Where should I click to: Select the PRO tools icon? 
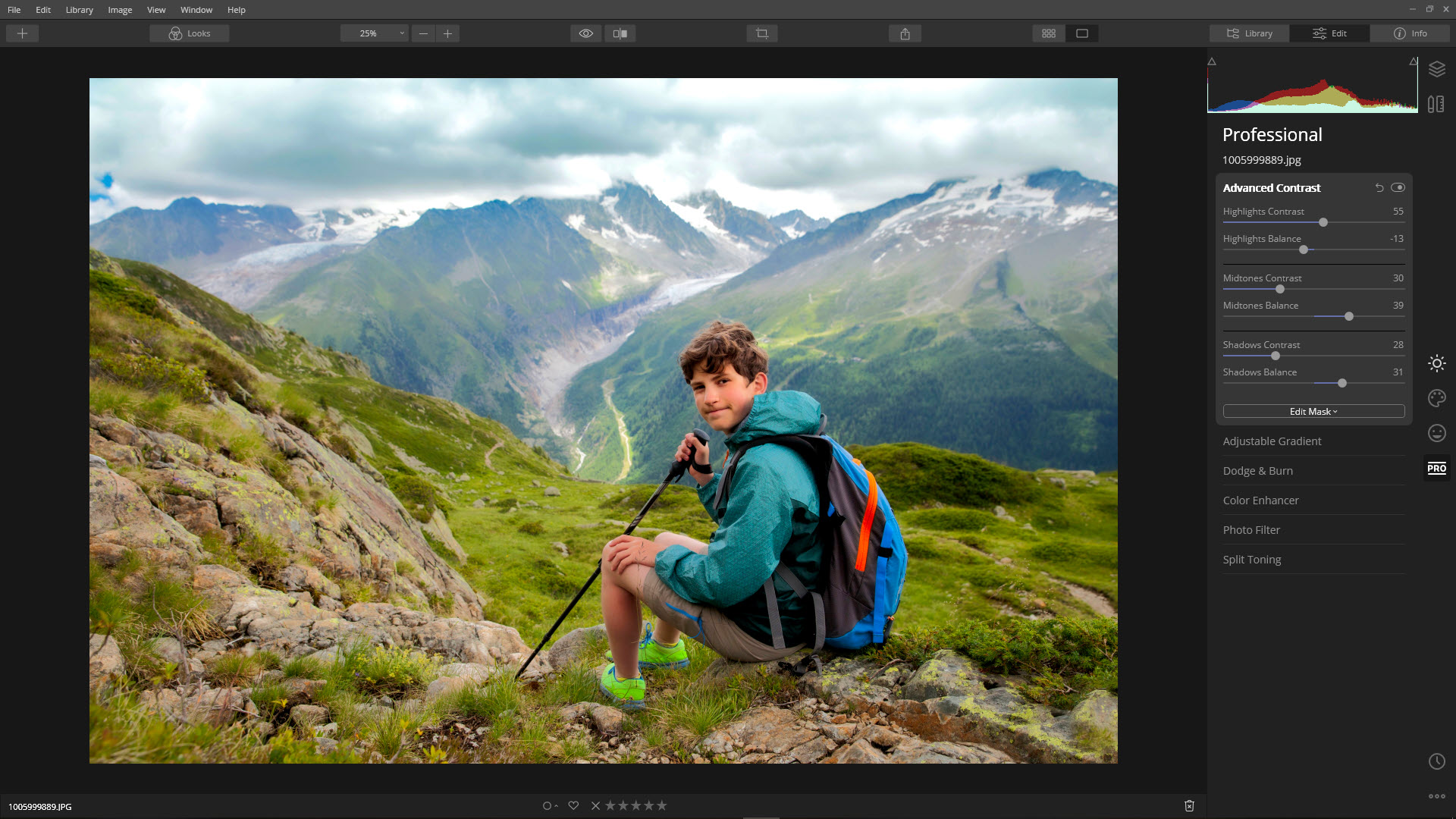[x=1437, y=468]
